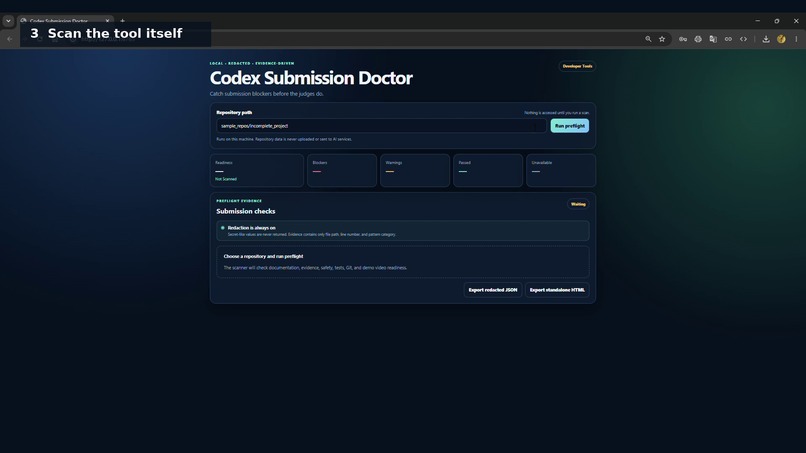Focus the Repository path input field

click(x=381, y=126)
